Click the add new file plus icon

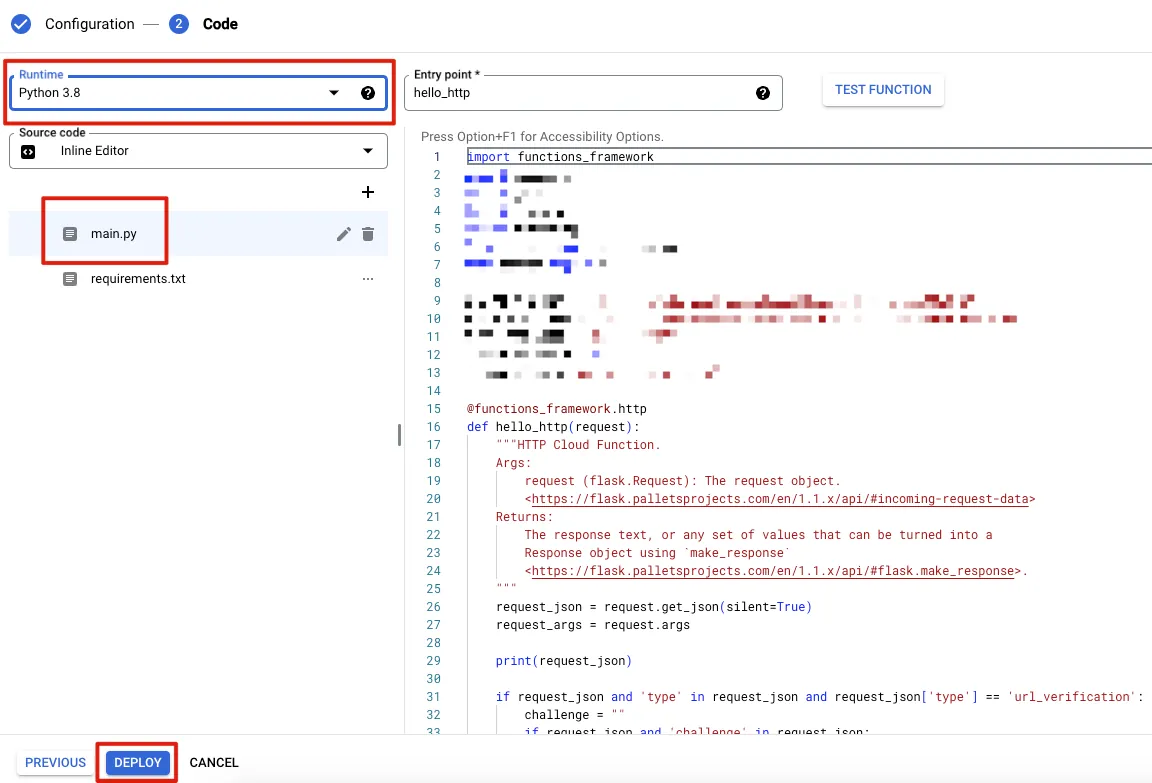point(367,192)
